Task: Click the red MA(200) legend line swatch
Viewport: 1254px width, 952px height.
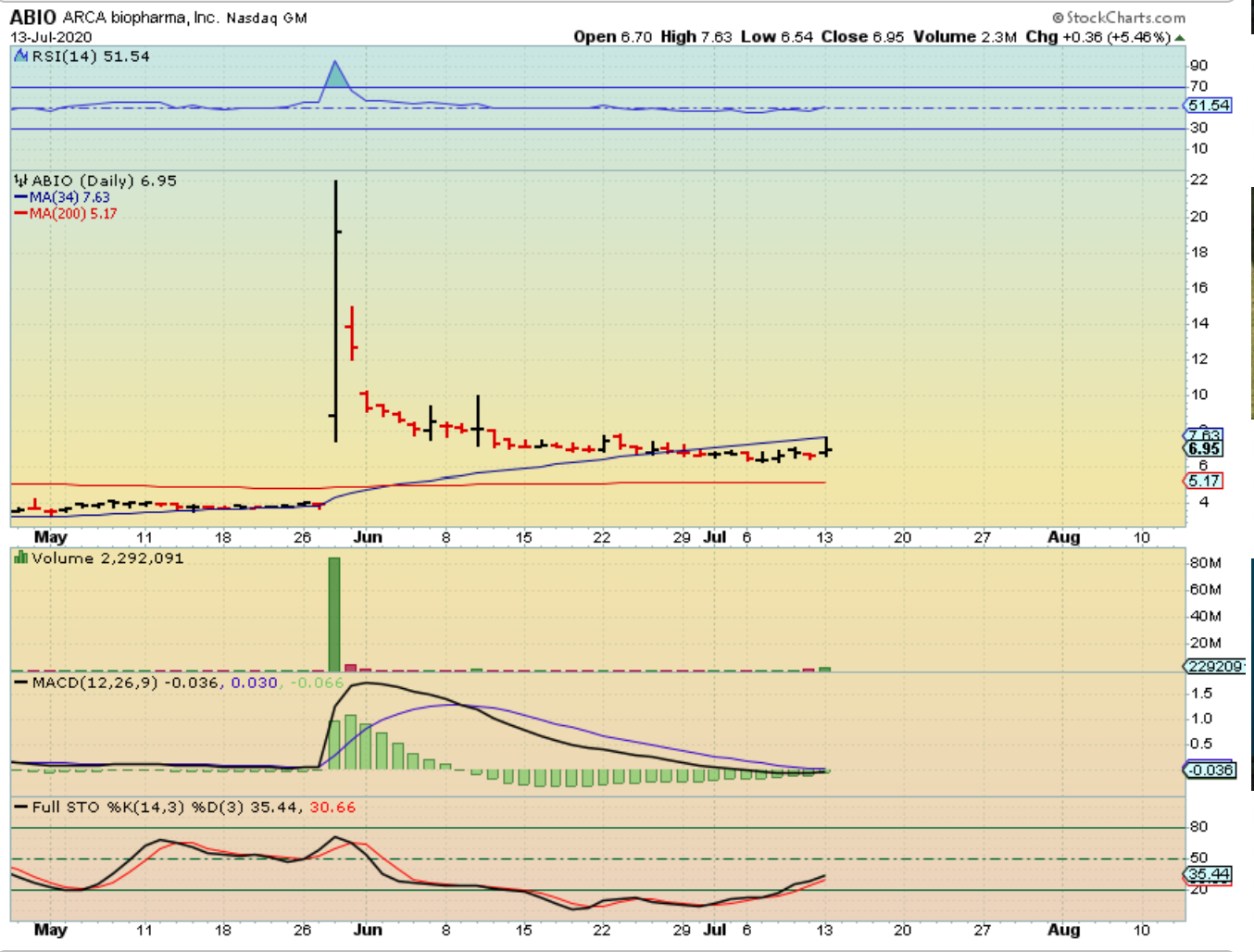Action: [x=20, y=214]
